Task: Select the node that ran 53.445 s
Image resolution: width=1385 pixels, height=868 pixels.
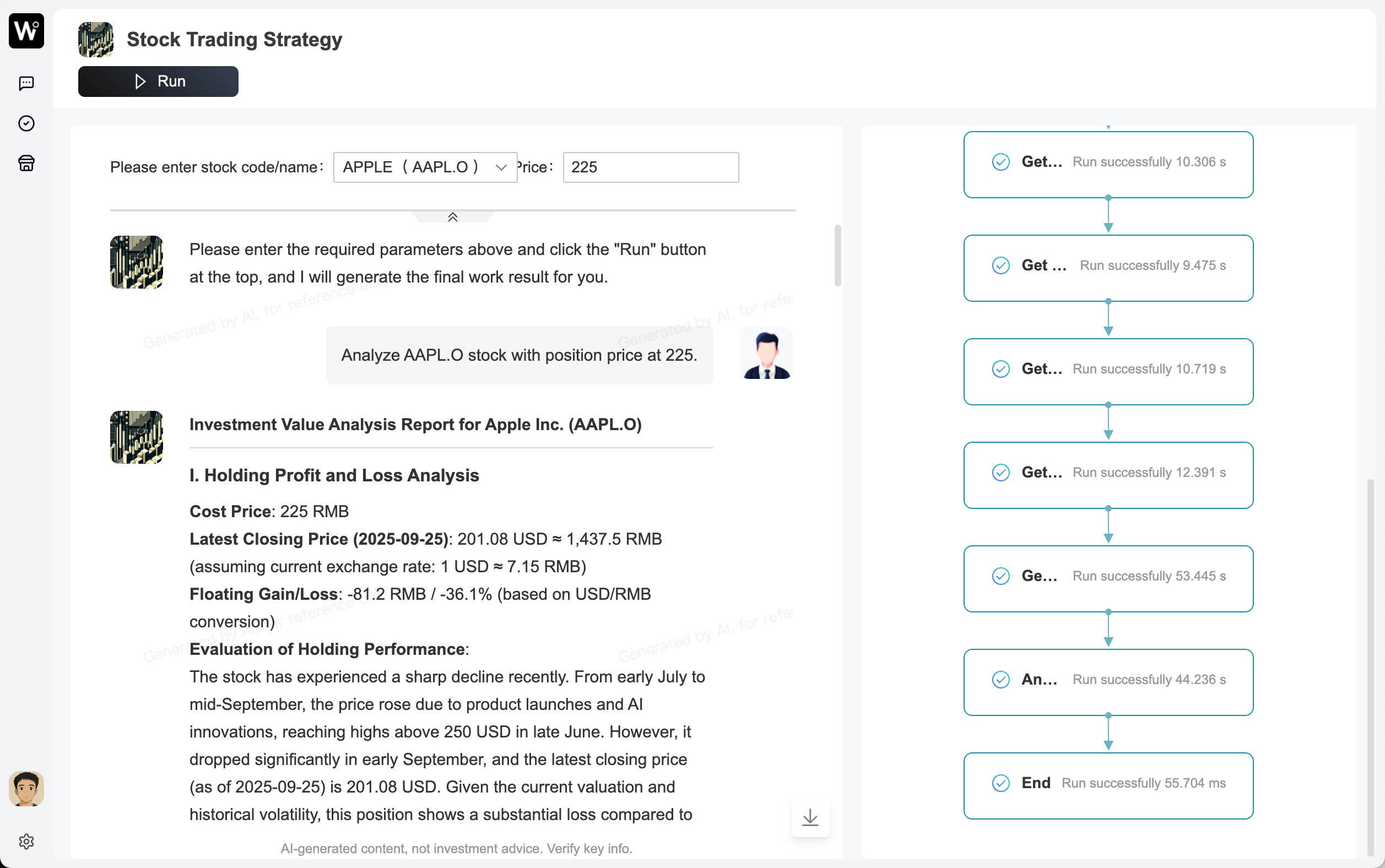Action: [x=1108, y=578]
